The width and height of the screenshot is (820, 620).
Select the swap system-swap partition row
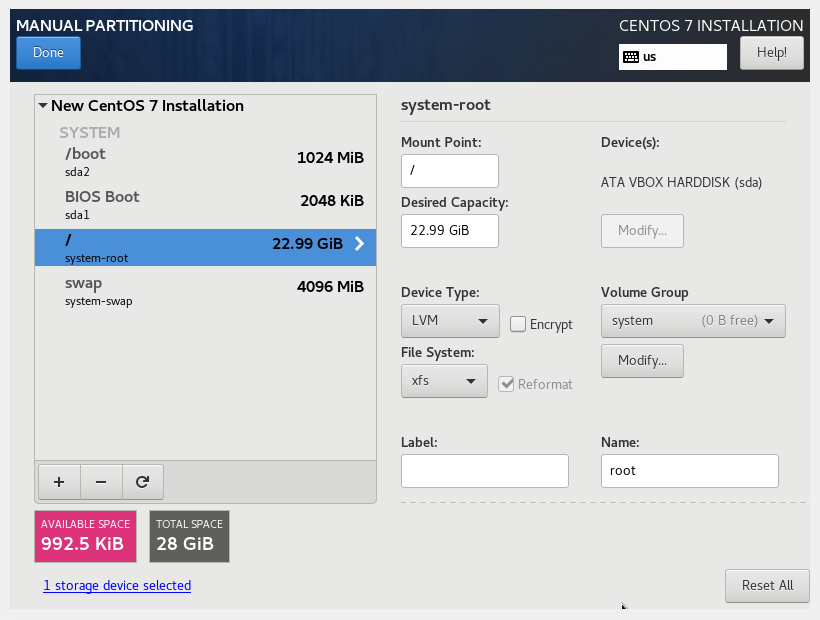[206, 291]
